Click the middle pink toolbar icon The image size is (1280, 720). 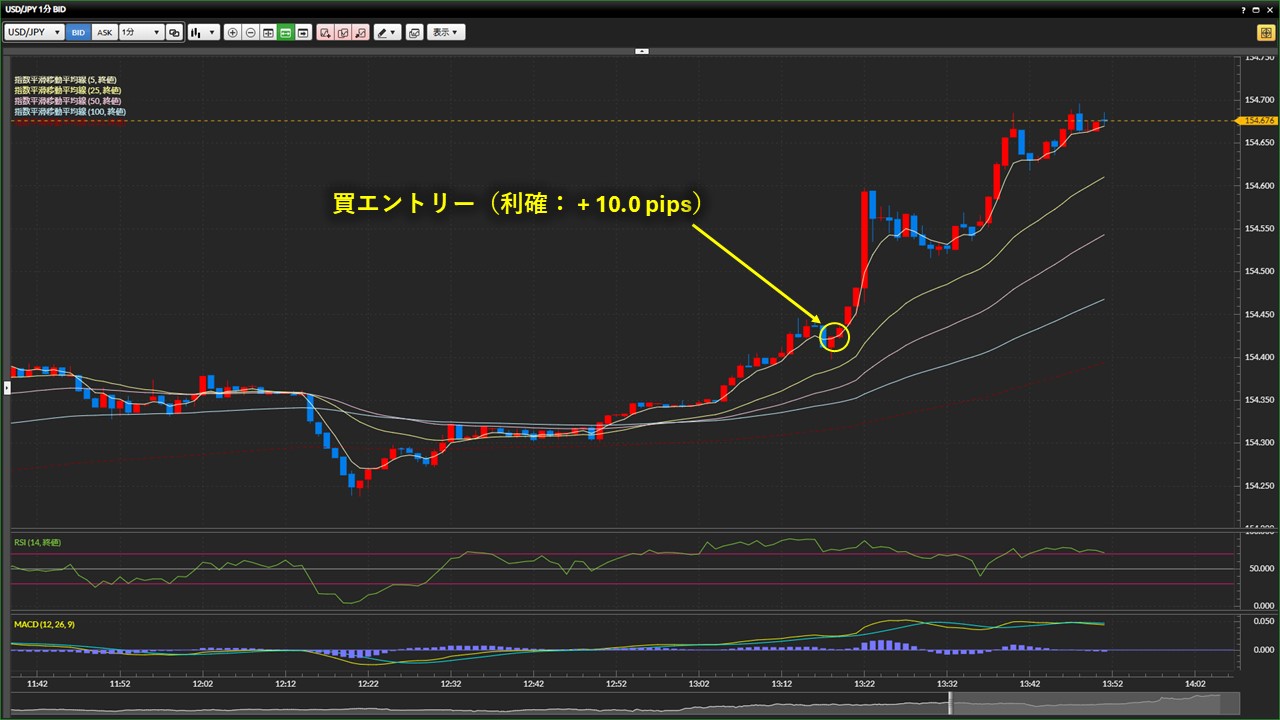click(343, 32)
